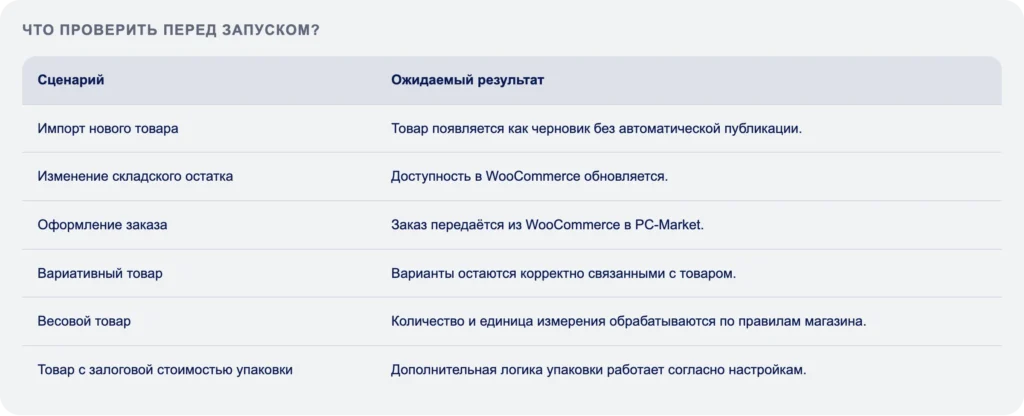Click "Дополнительная логика упаковки" result text
Image resolution: width=1024 pixels, height=416 pixels.
coord(599,370)
